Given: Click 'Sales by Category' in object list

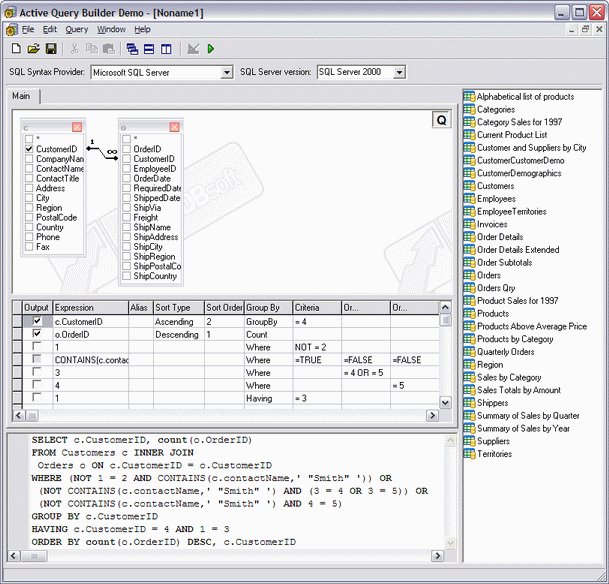Looking at the screenshot, I should (509, 377).
